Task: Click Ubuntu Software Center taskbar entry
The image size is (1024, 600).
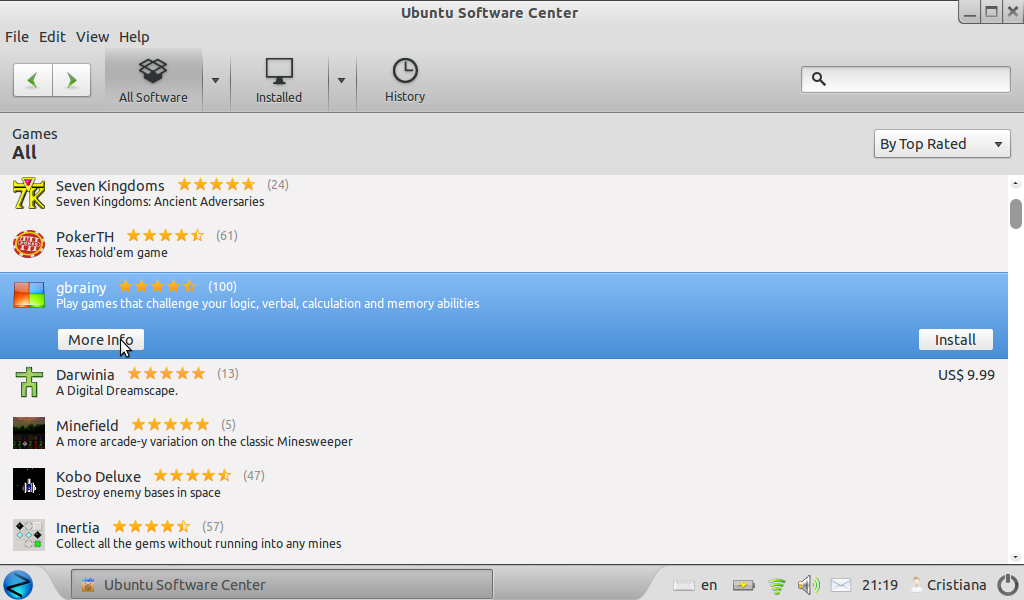Action: coord(281,584)
